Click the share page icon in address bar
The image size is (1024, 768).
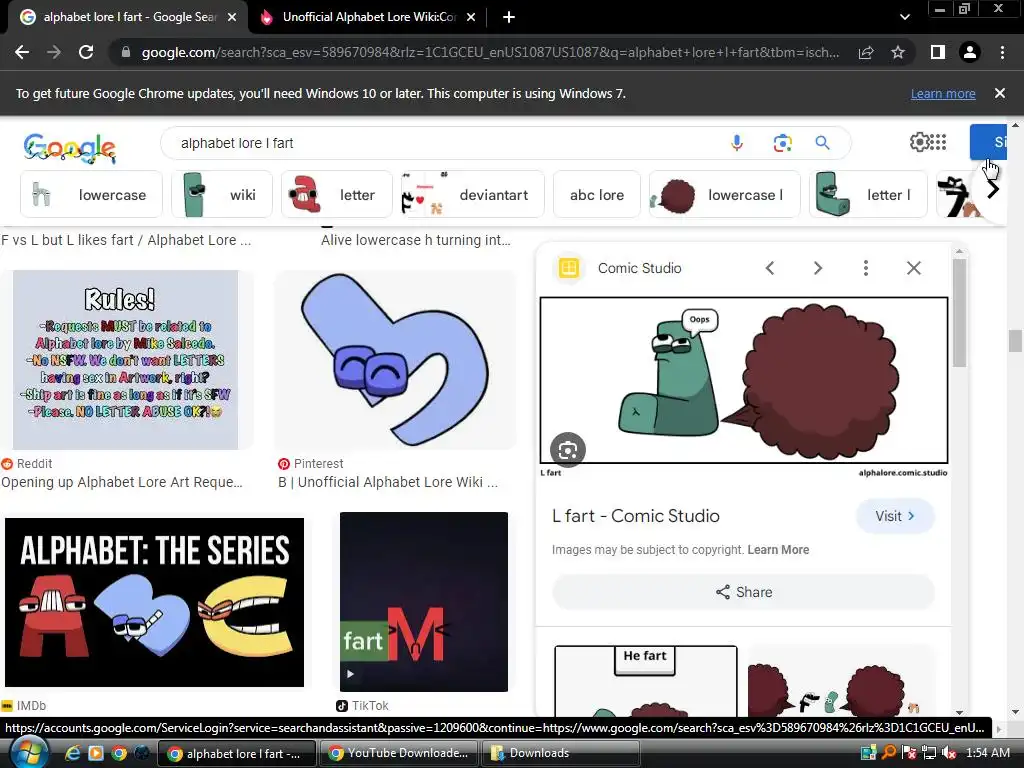point(866,52)
